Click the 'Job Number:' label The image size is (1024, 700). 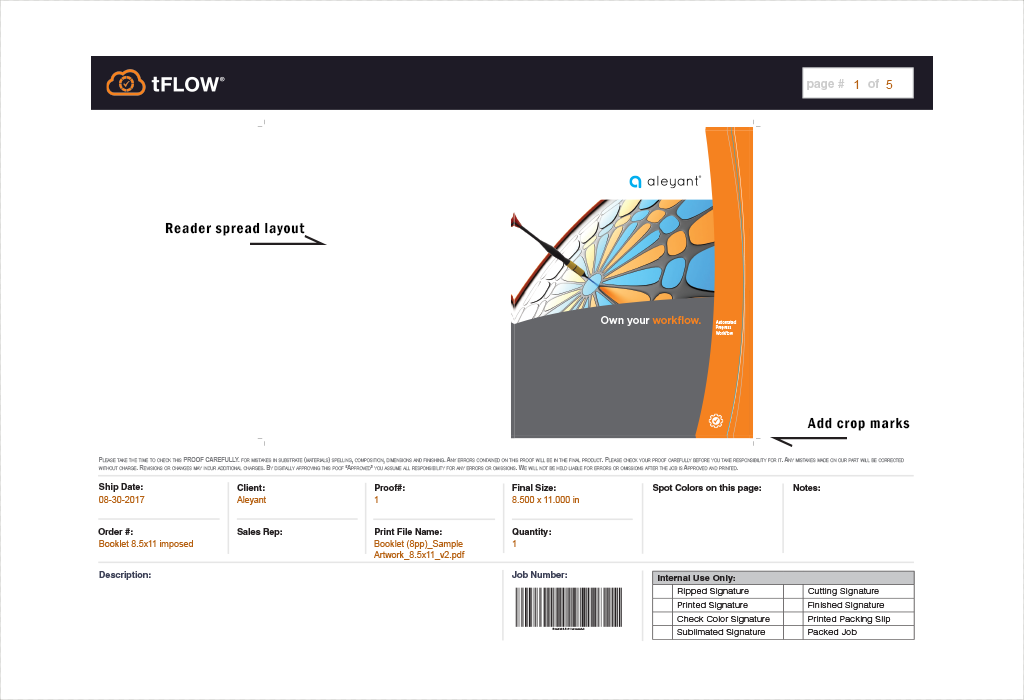coord(539,575)
